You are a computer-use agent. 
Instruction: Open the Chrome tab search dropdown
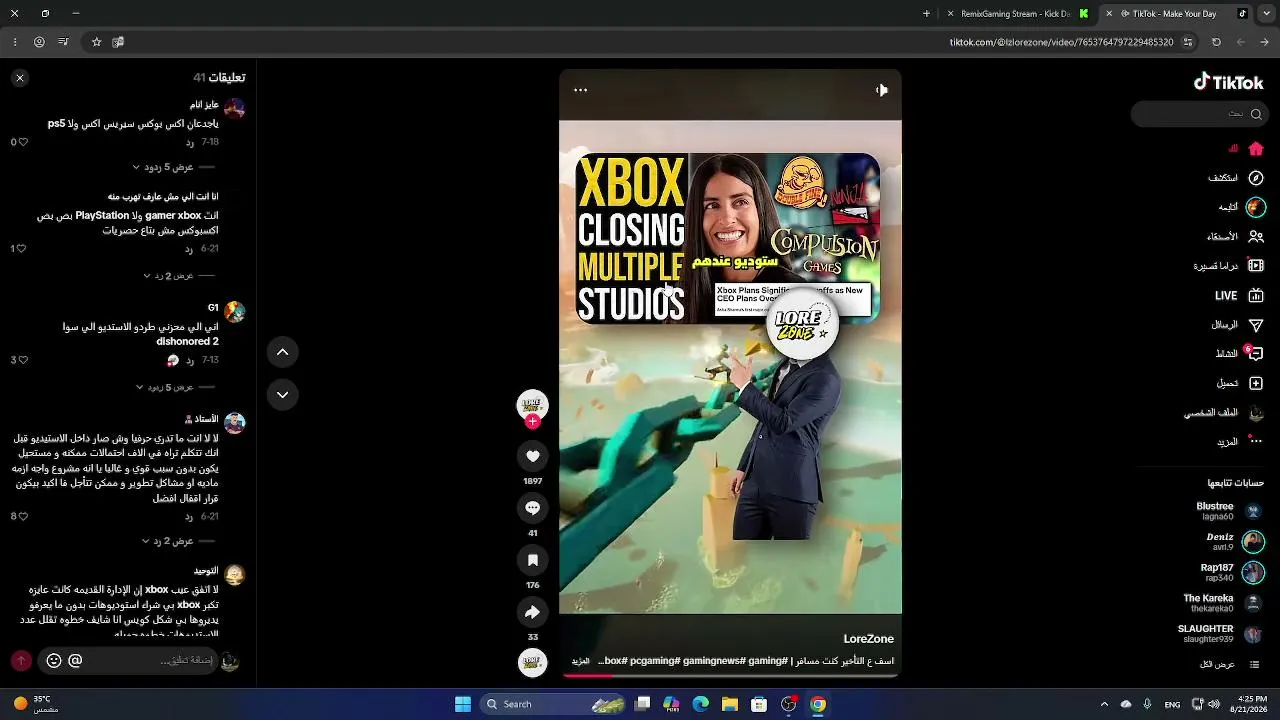coord(1265,14)
